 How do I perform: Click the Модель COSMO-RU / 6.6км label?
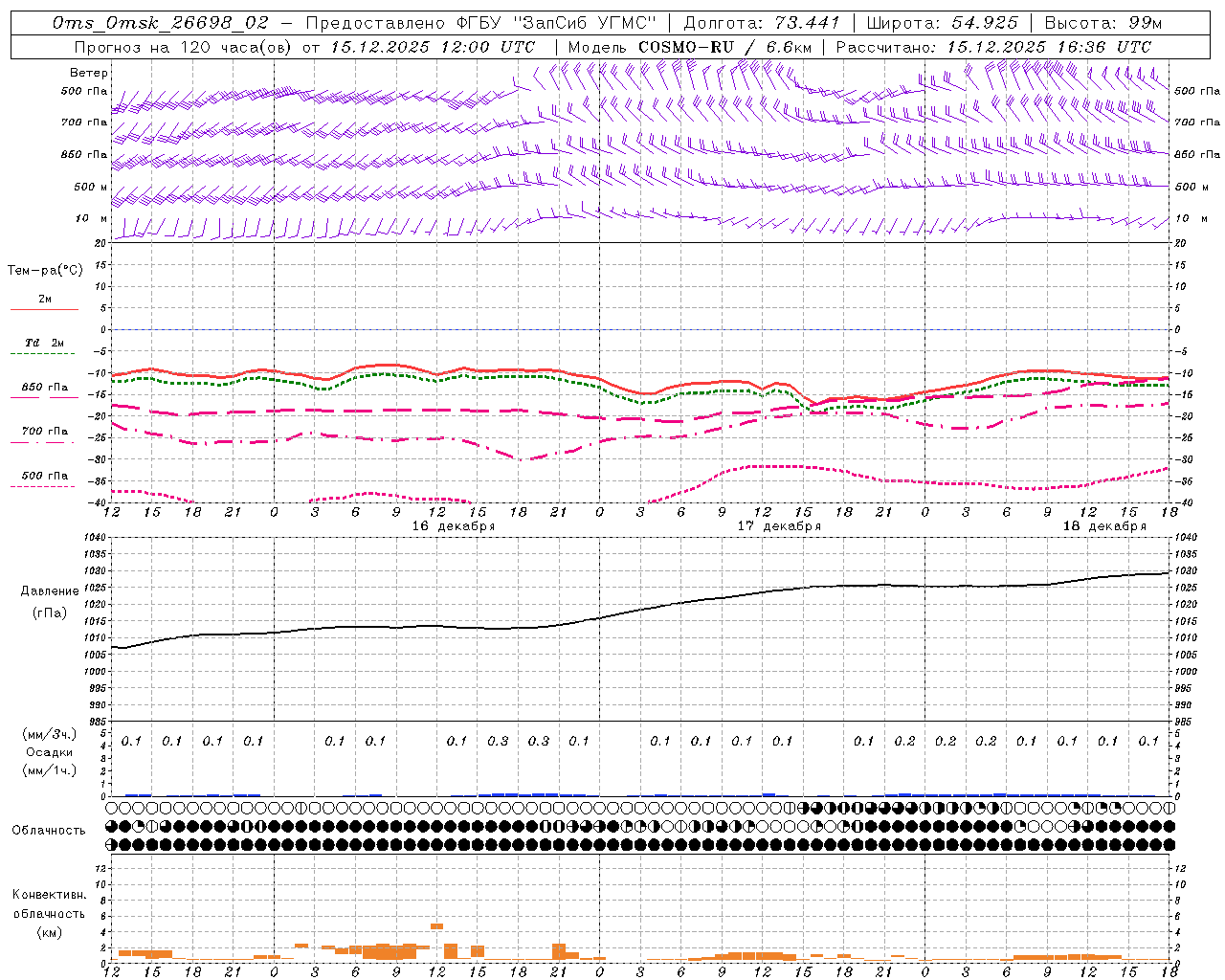click(x=691, y=47)
